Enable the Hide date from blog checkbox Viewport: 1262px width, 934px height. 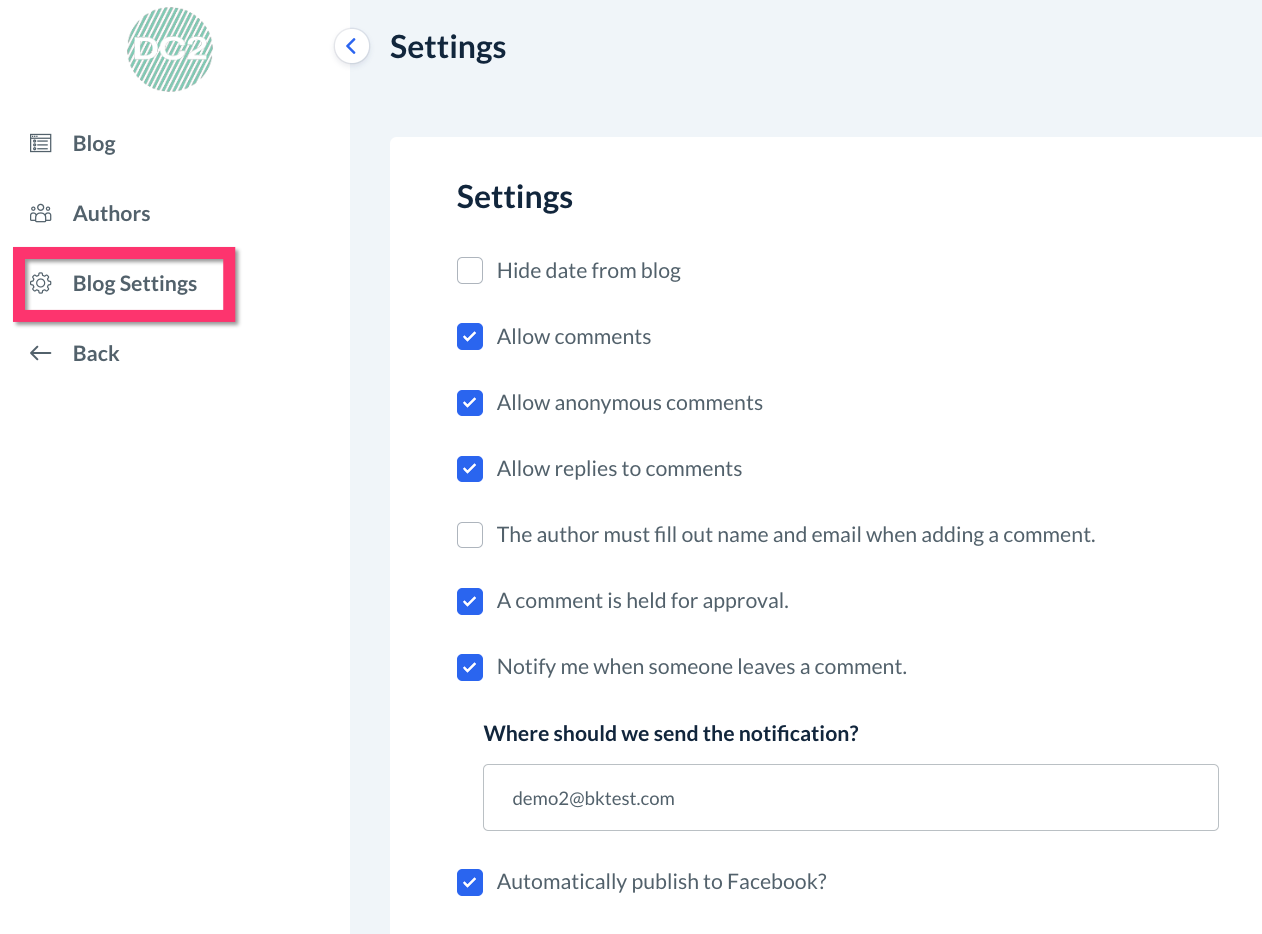(x=470, y=271)
